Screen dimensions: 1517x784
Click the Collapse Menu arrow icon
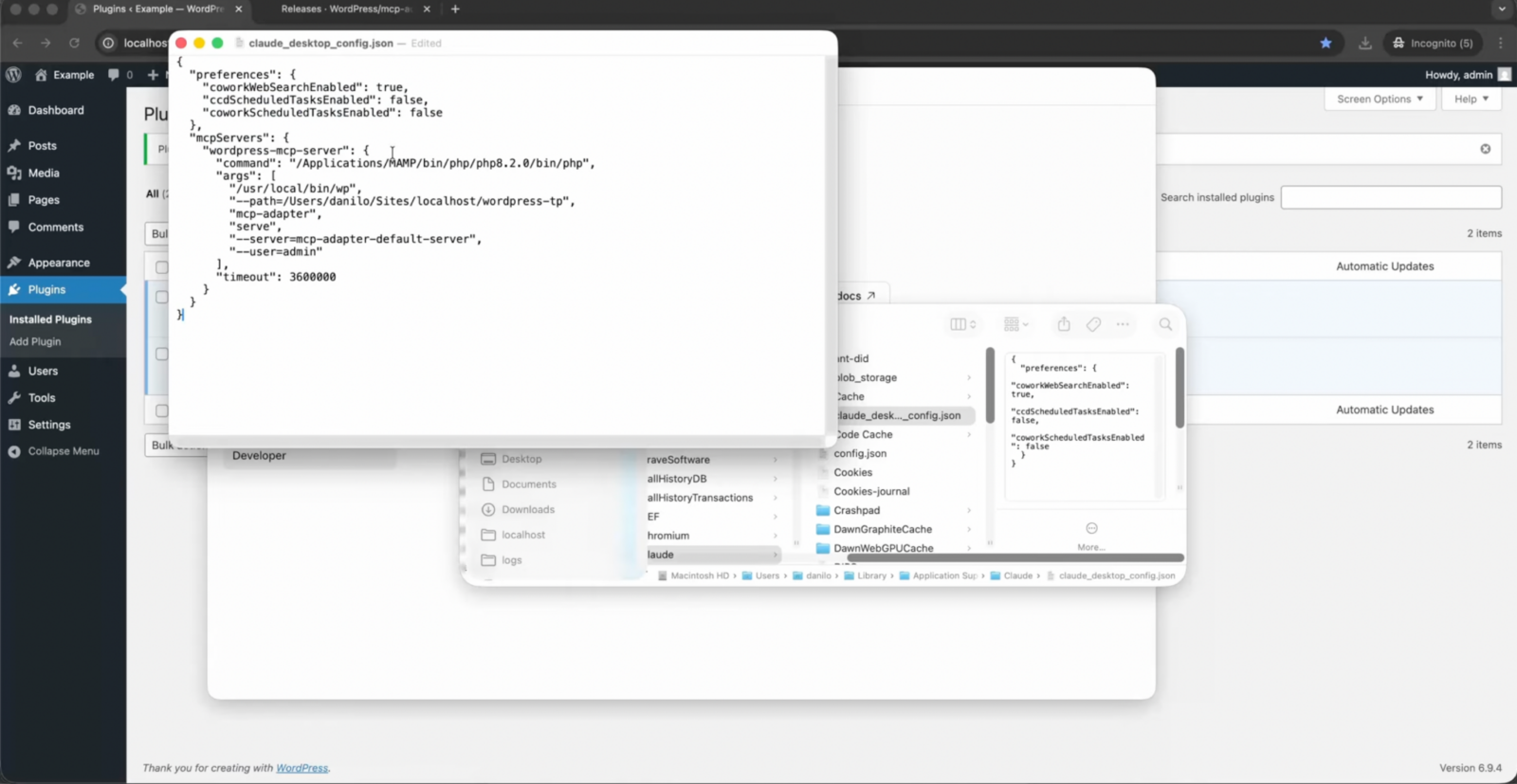pos(14,451)
